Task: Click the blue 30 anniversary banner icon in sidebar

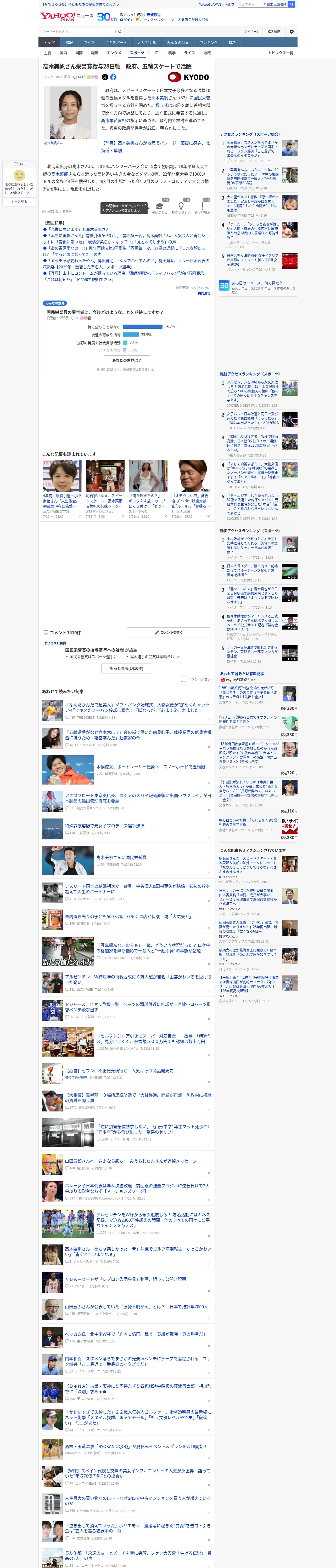Action: coord(225,285)
